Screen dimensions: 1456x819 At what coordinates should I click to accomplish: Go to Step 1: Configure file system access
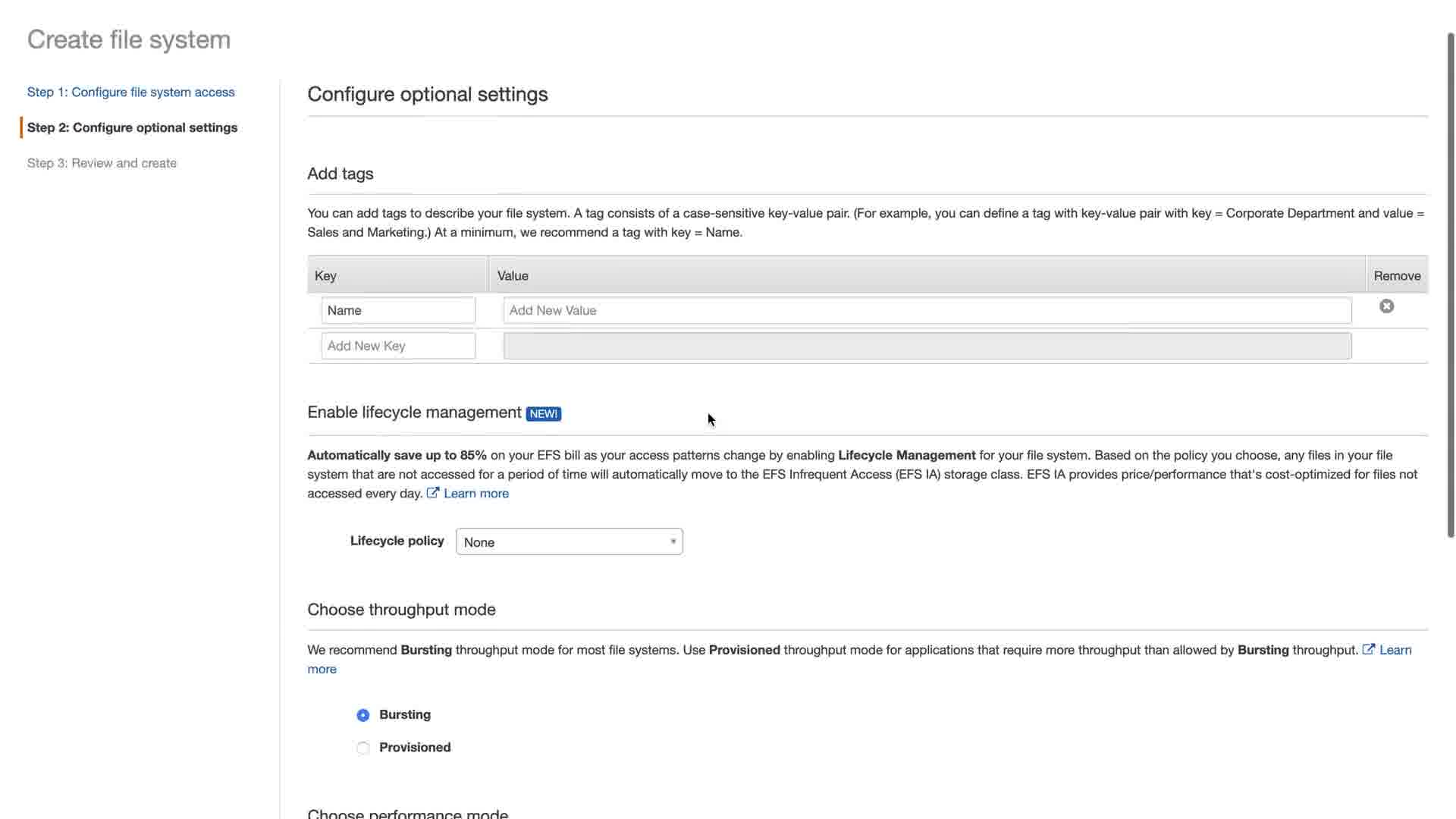pyautogui.click(x=130, y=92)
